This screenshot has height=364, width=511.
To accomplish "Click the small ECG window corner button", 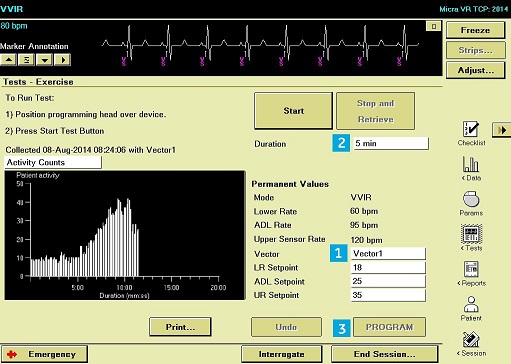I will pyautogui.click(x=434, y=26).
